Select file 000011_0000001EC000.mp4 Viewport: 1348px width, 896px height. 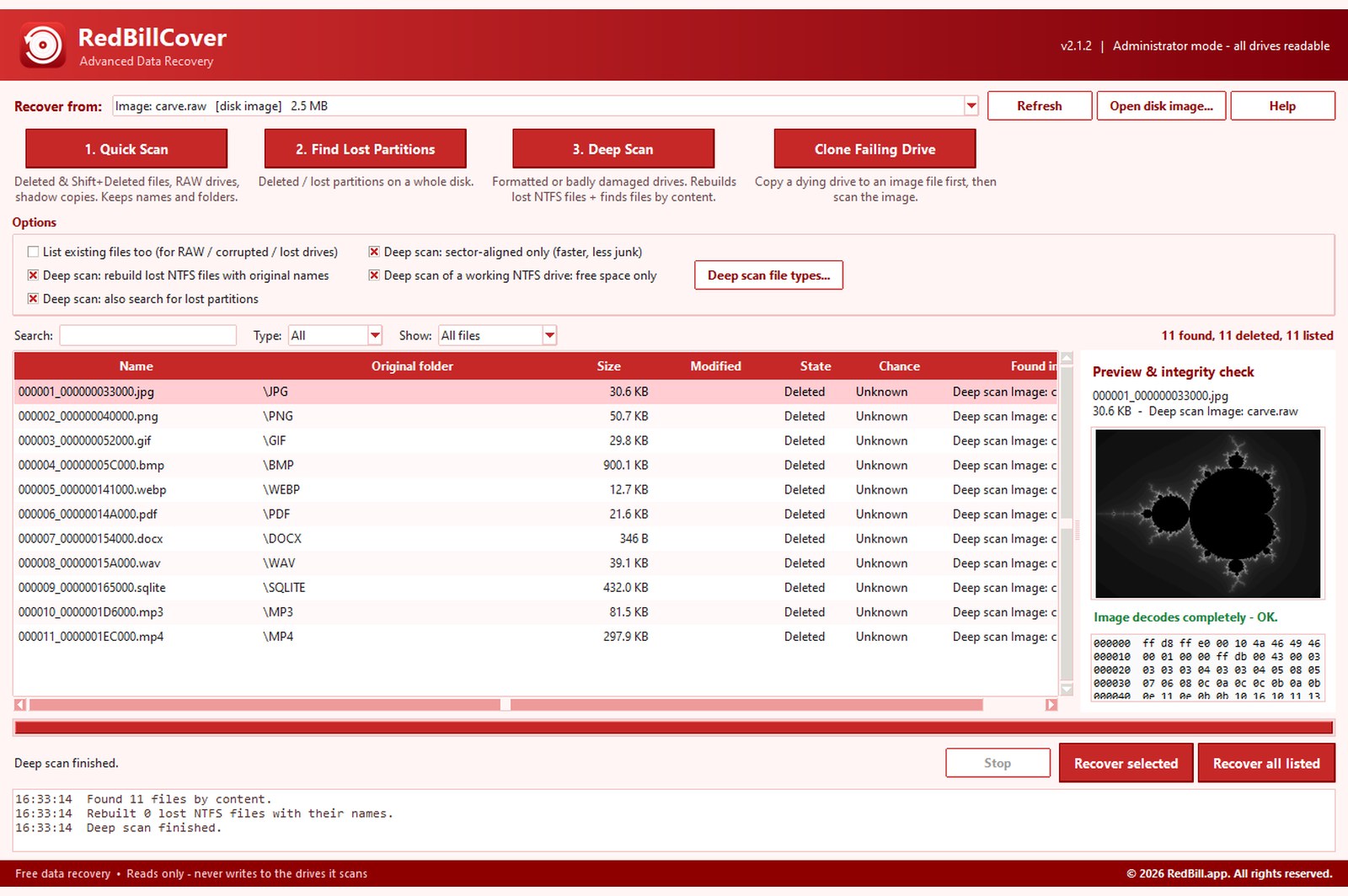[536, 637]
